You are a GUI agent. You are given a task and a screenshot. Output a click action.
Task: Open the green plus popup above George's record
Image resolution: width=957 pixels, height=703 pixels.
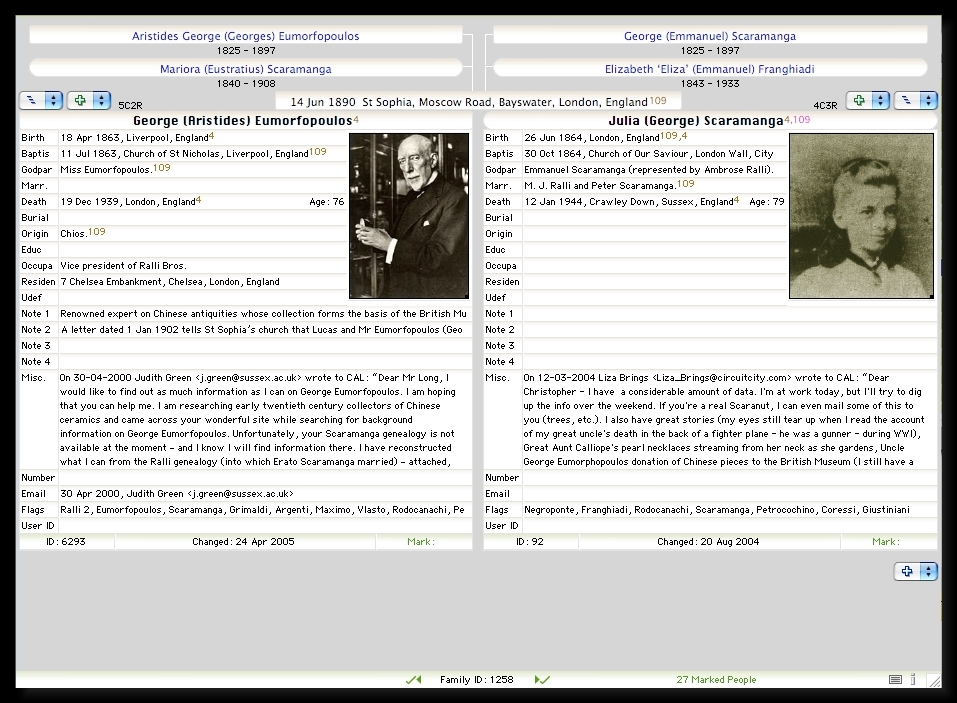click(x=89, y=101)
